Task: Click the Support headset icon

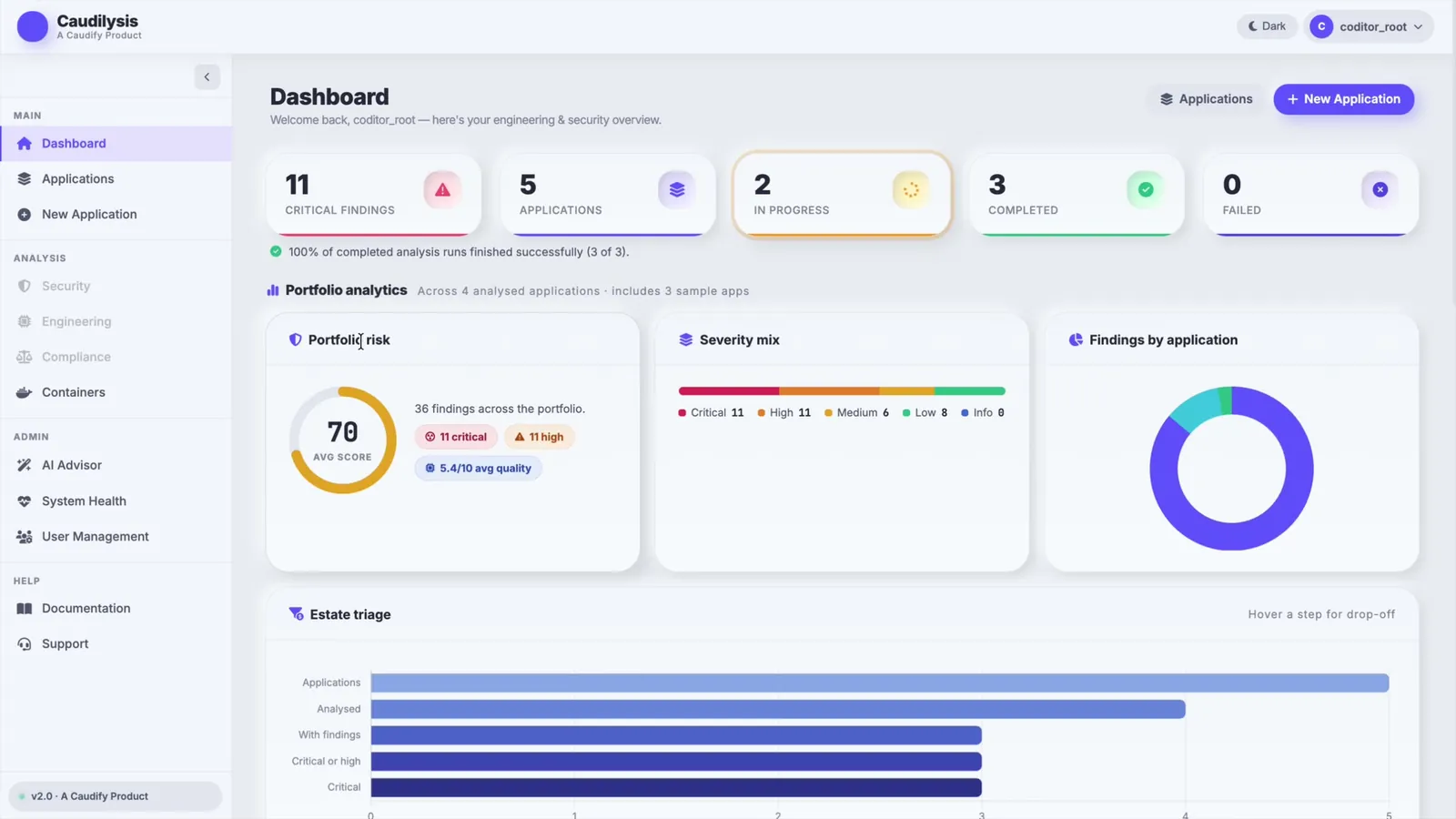Action: 25,644
